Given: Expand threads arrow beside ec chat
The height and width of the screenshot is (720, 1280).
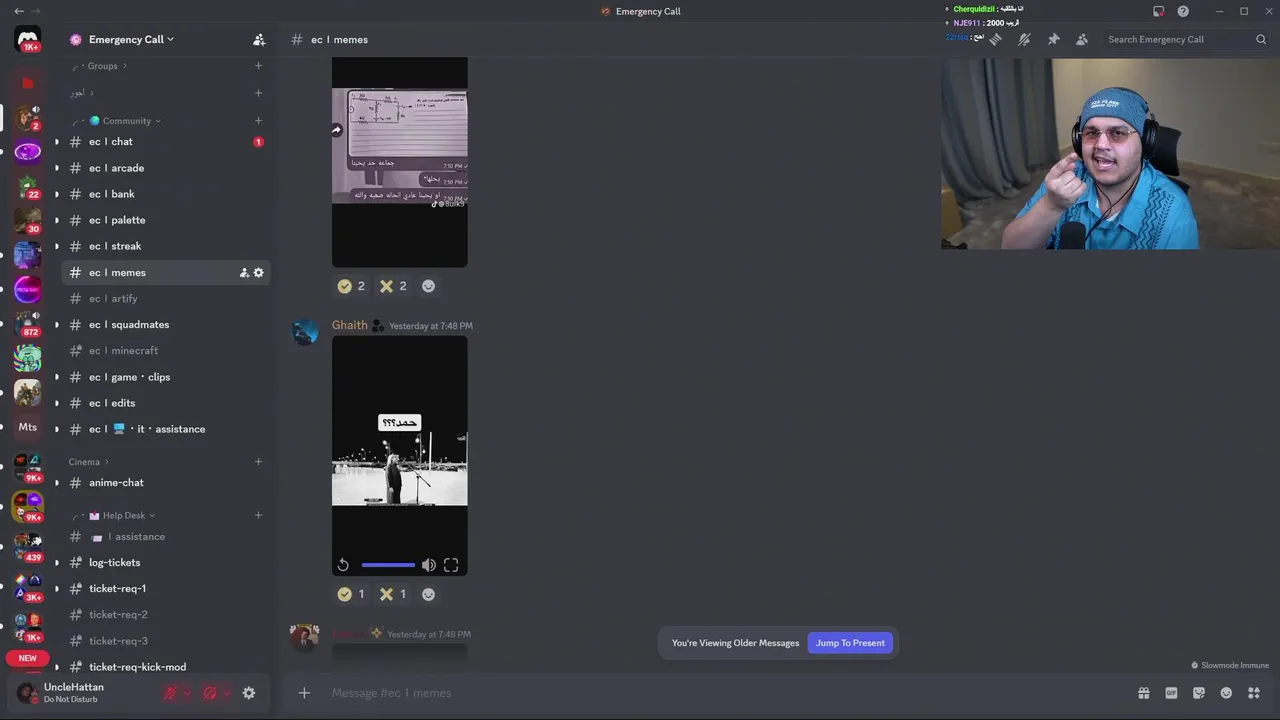Looking at the screenshot, I should pos(56,142).
